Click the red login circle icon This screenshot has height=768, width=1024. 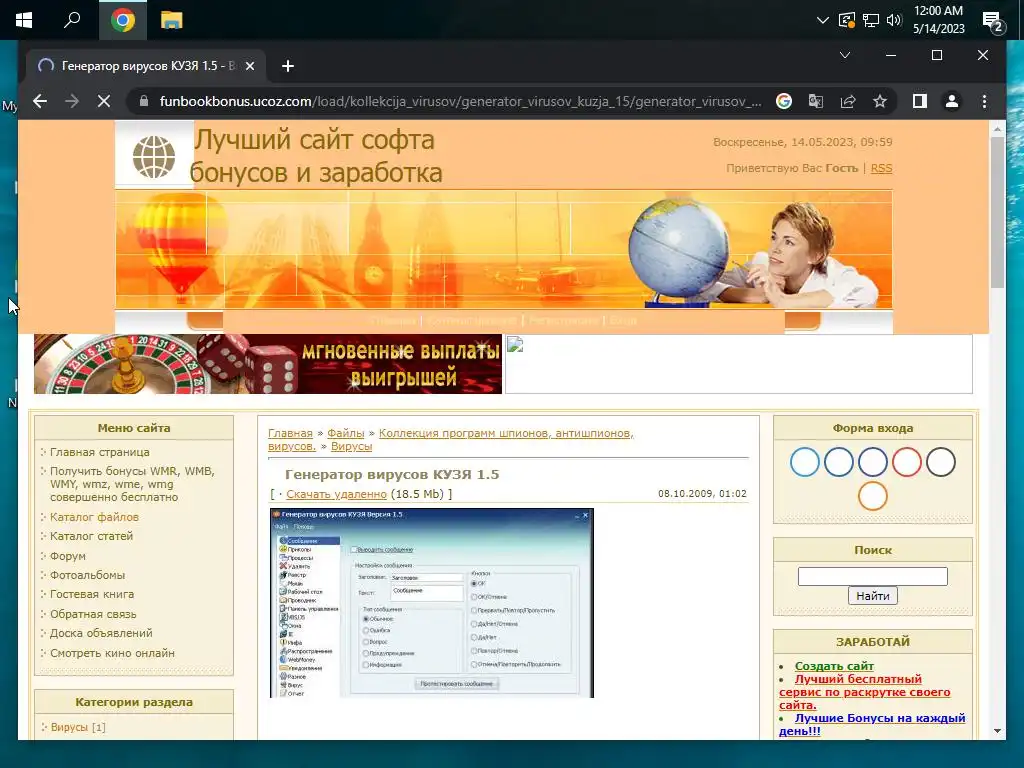[906, 462]
